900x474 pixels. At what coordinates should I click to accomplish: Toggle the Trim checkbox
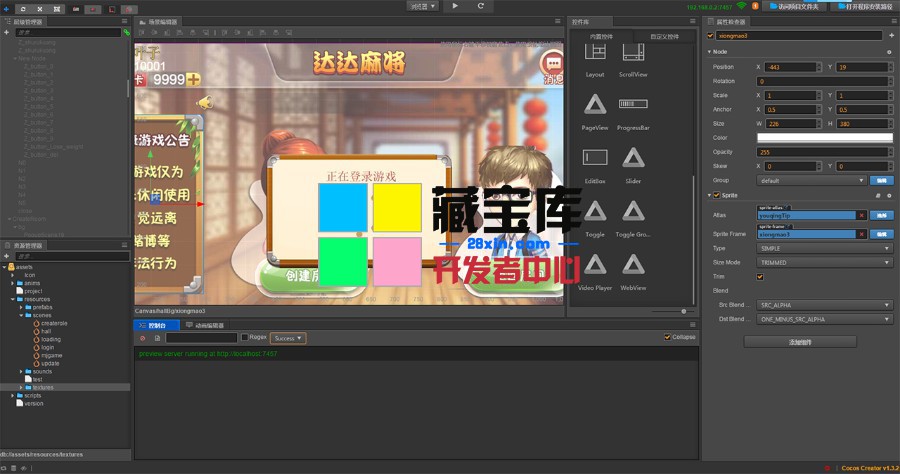(x=760, y=277)
